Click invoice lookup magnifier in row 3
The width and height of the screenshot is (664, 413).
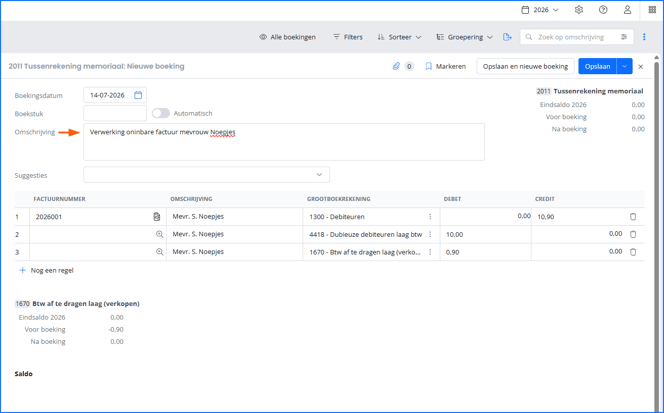pyautogui.click(x=160, y=252)
